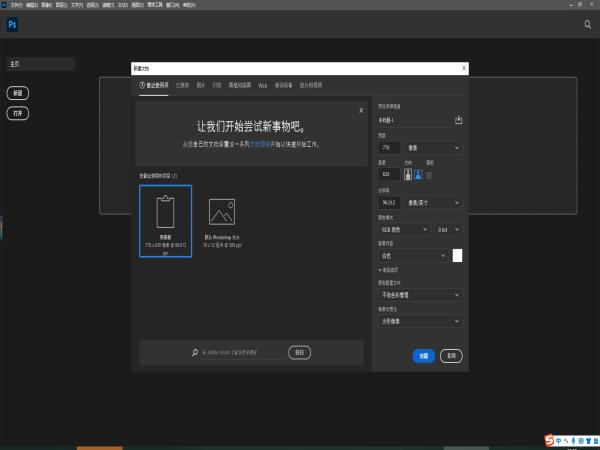
Task: Click the Adobe Stock template search field
Action: pyautogui.click(x=240, y=352)
